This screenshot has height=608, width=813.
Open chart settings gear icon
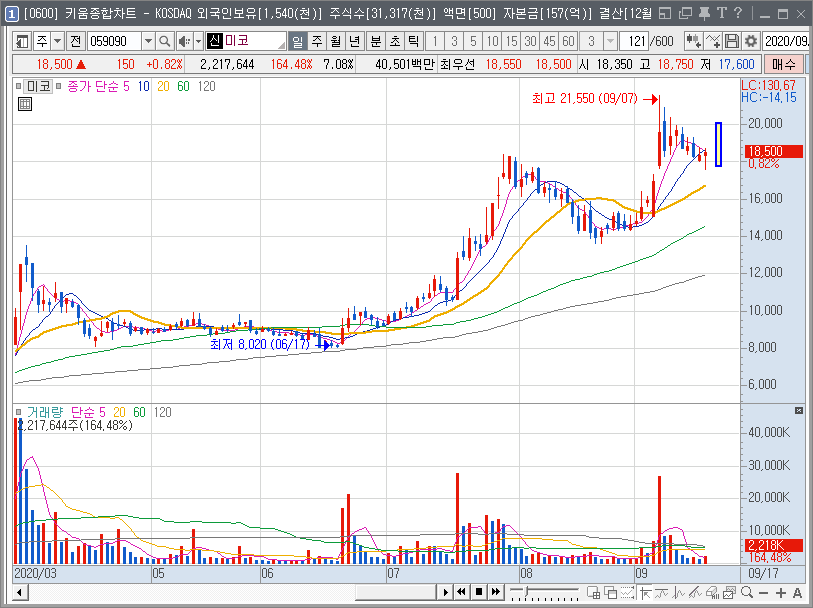[750, 41]
